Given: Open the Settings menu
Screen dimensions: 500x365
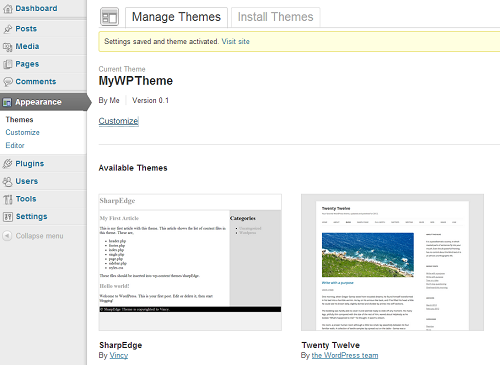Looking at the screenshot, I should point(32,217).
